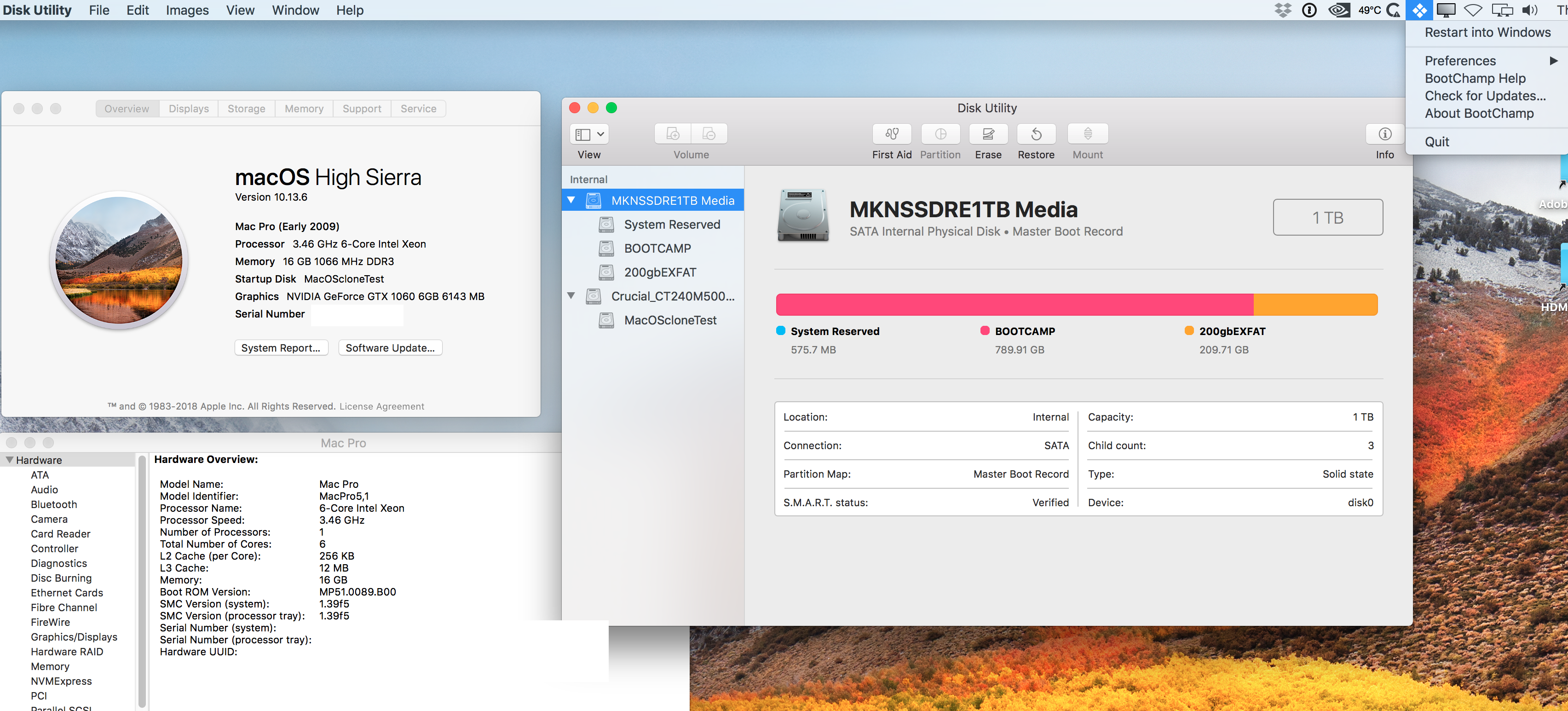Click the Software Update... button
This screenshot has width=1568, height=711.
[x=390, y=347]
